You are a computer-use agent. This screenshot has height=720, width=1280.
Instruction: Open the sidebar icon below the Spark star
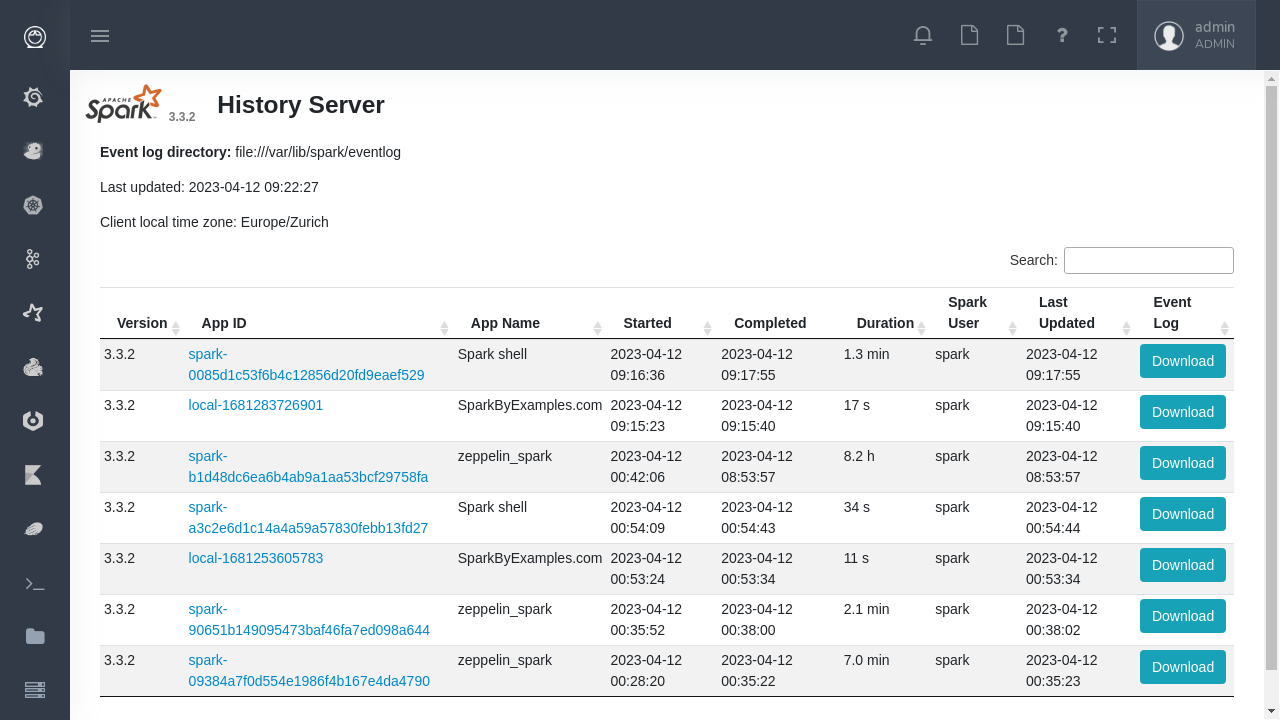[33, 367]
